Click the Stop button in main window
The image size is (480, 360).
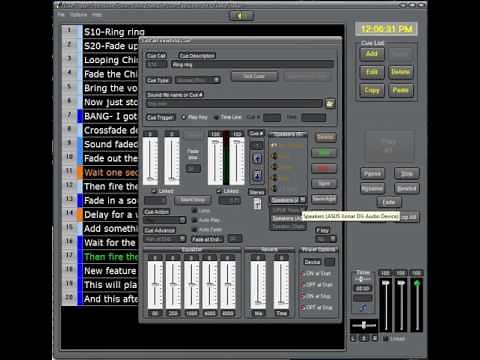407,173
